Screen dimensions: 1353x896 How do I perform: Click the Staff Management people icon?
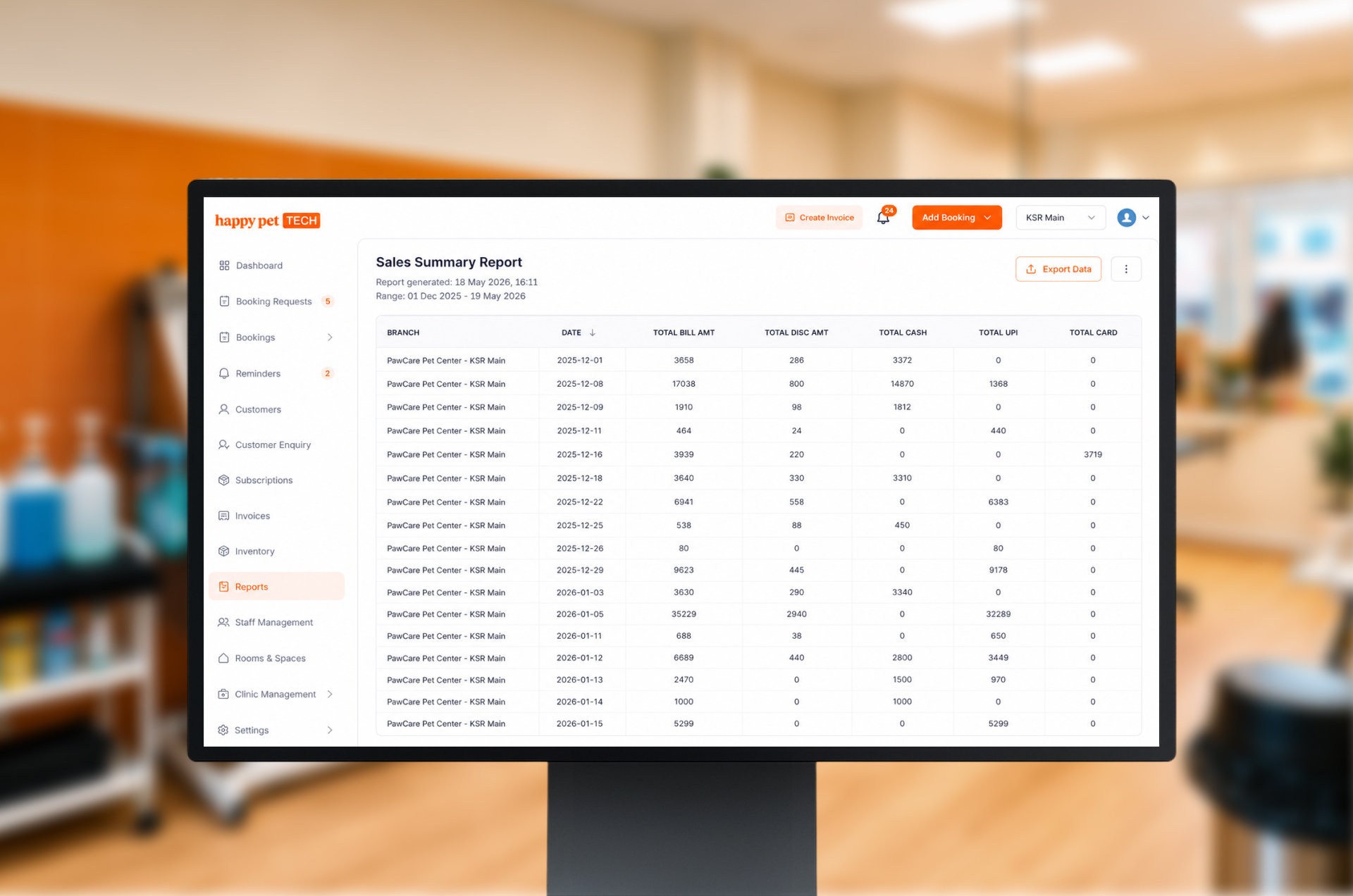click(224, 623)
